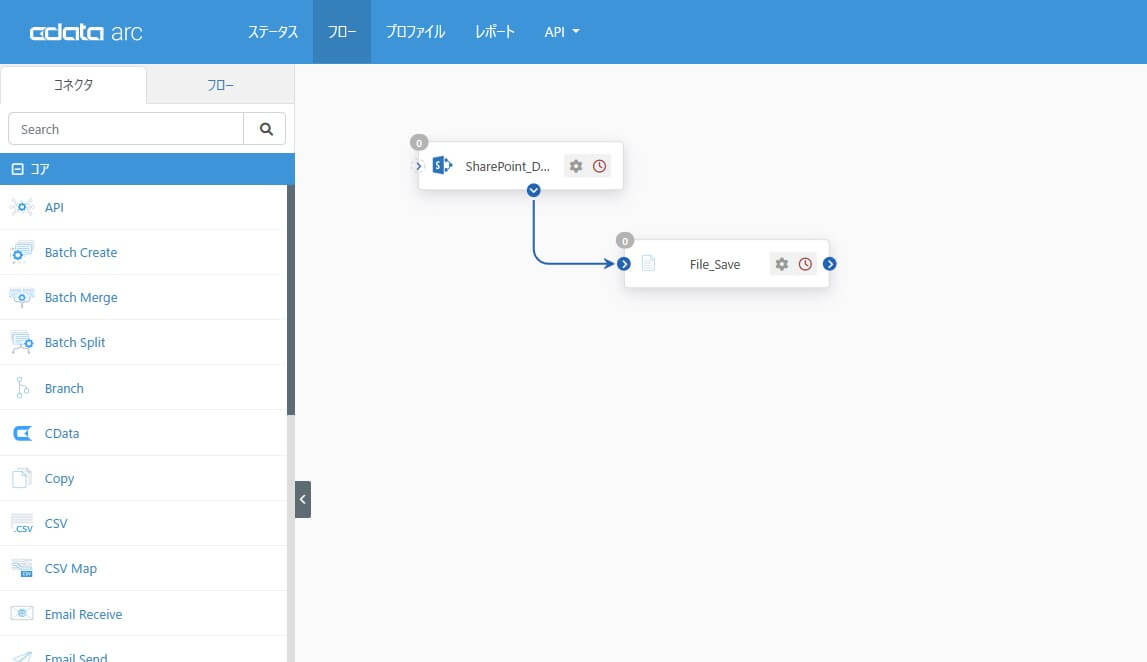Select the Copy connector icon
The height and width of the screenshot is (662, 1147).
pyautogui.click(x=22, y=478)
